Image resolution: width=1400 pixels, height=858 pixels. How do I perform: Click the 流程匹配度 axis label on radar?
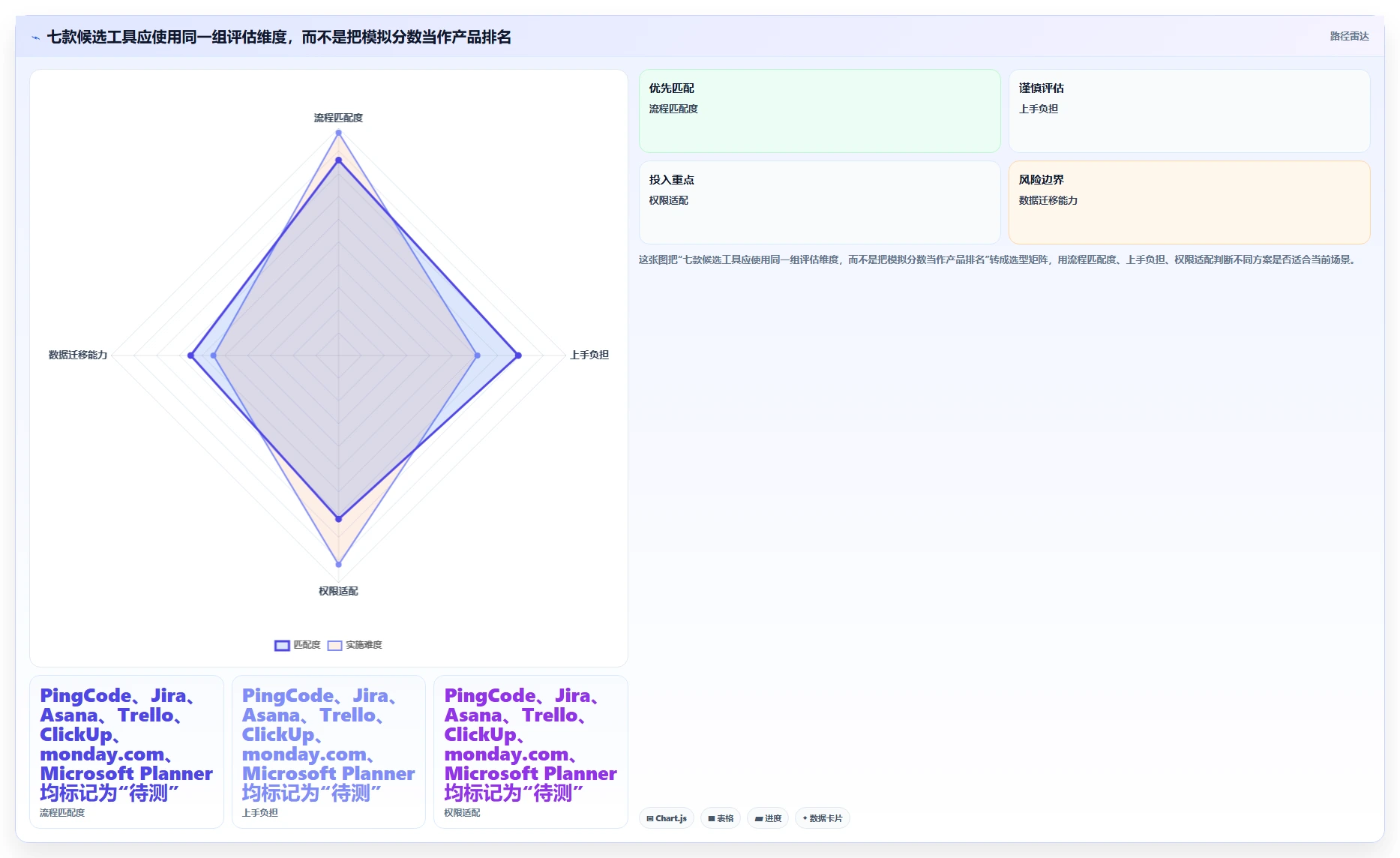point(338,118)
